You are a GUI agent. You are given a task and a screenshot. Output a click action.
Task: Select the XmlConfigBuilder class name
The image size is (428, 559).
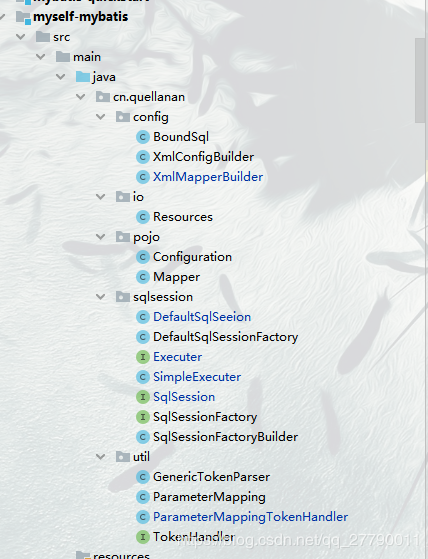click(203, 157)
